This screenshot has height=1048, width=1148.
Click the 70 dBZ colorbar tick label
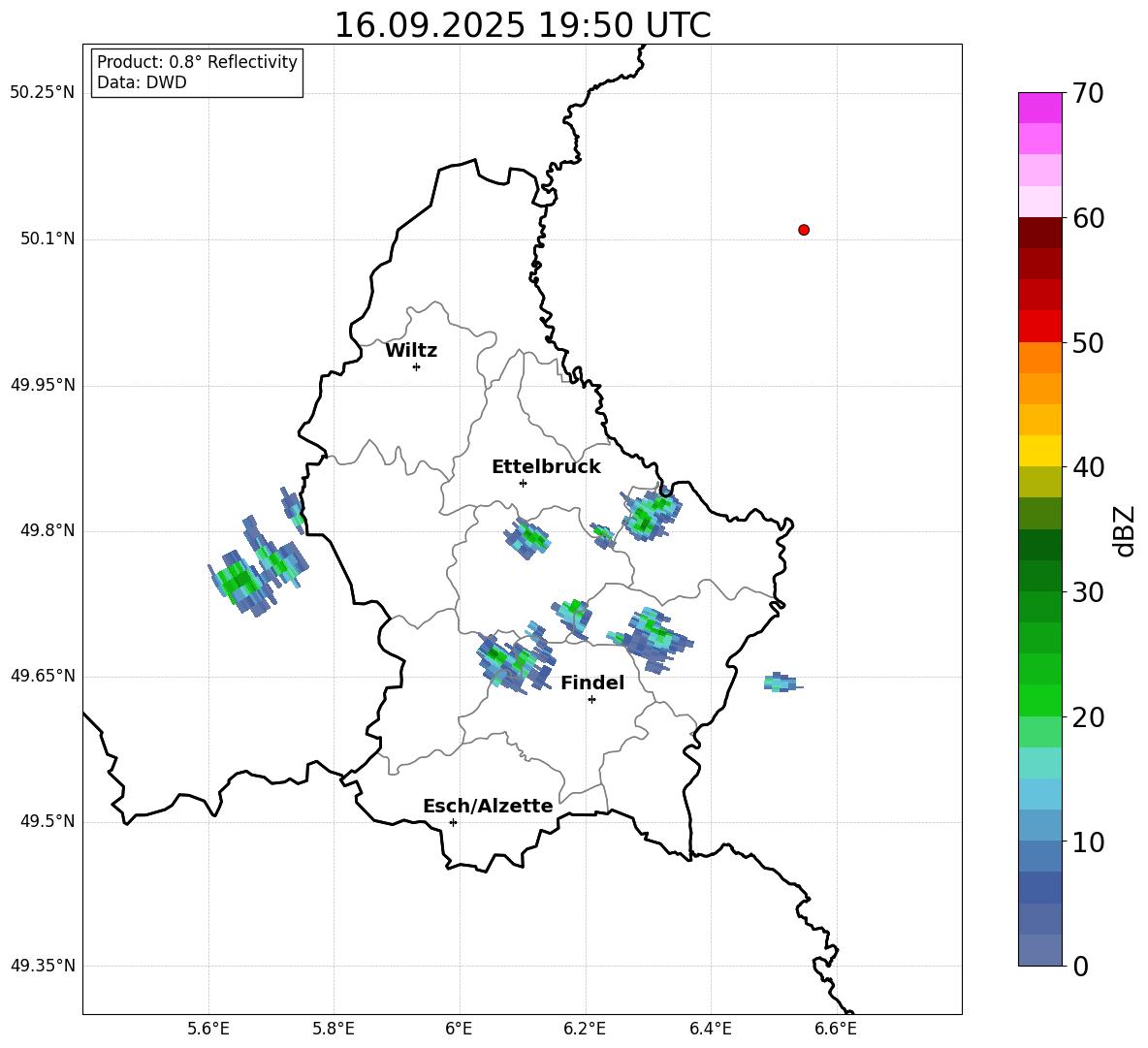(x=1088, y=93)
